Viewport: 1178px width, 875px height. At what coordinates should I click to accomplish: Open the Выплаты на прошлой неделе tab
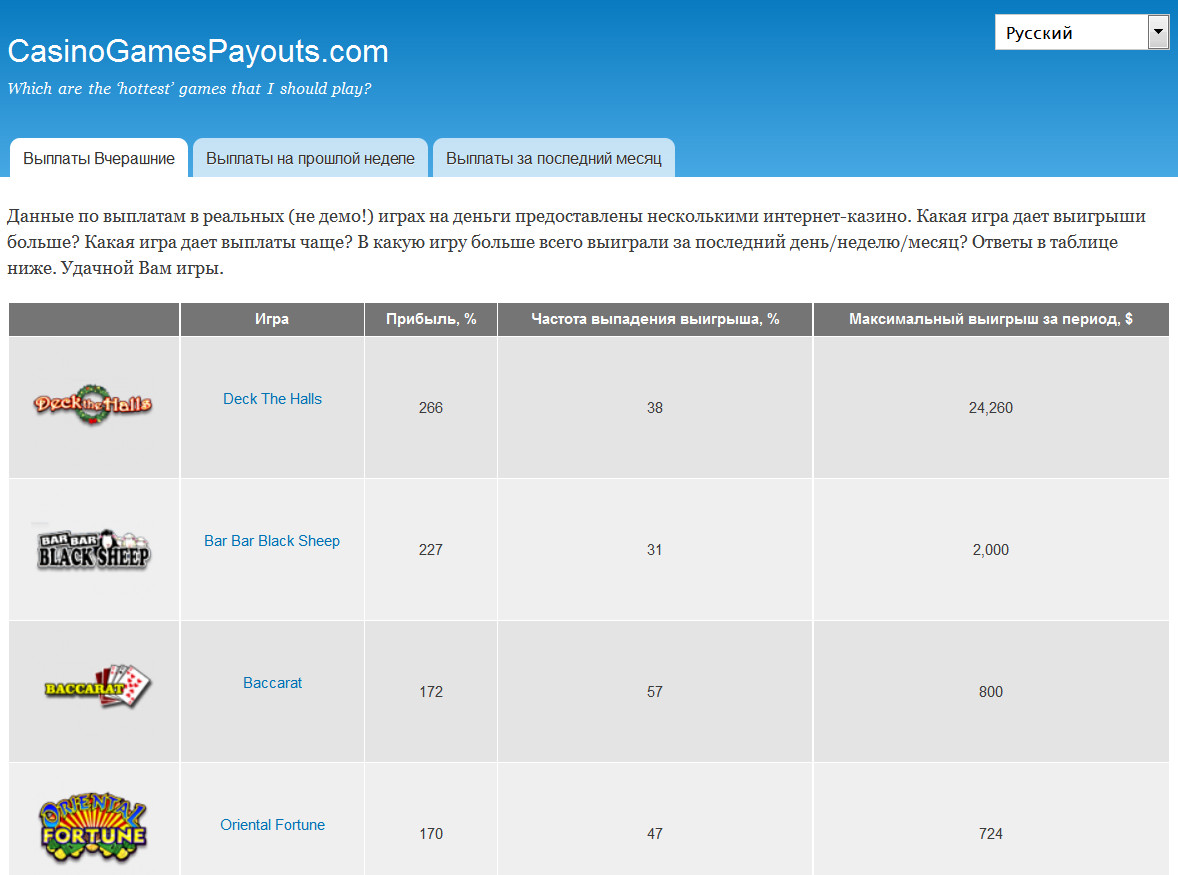(x=310, y=157)
